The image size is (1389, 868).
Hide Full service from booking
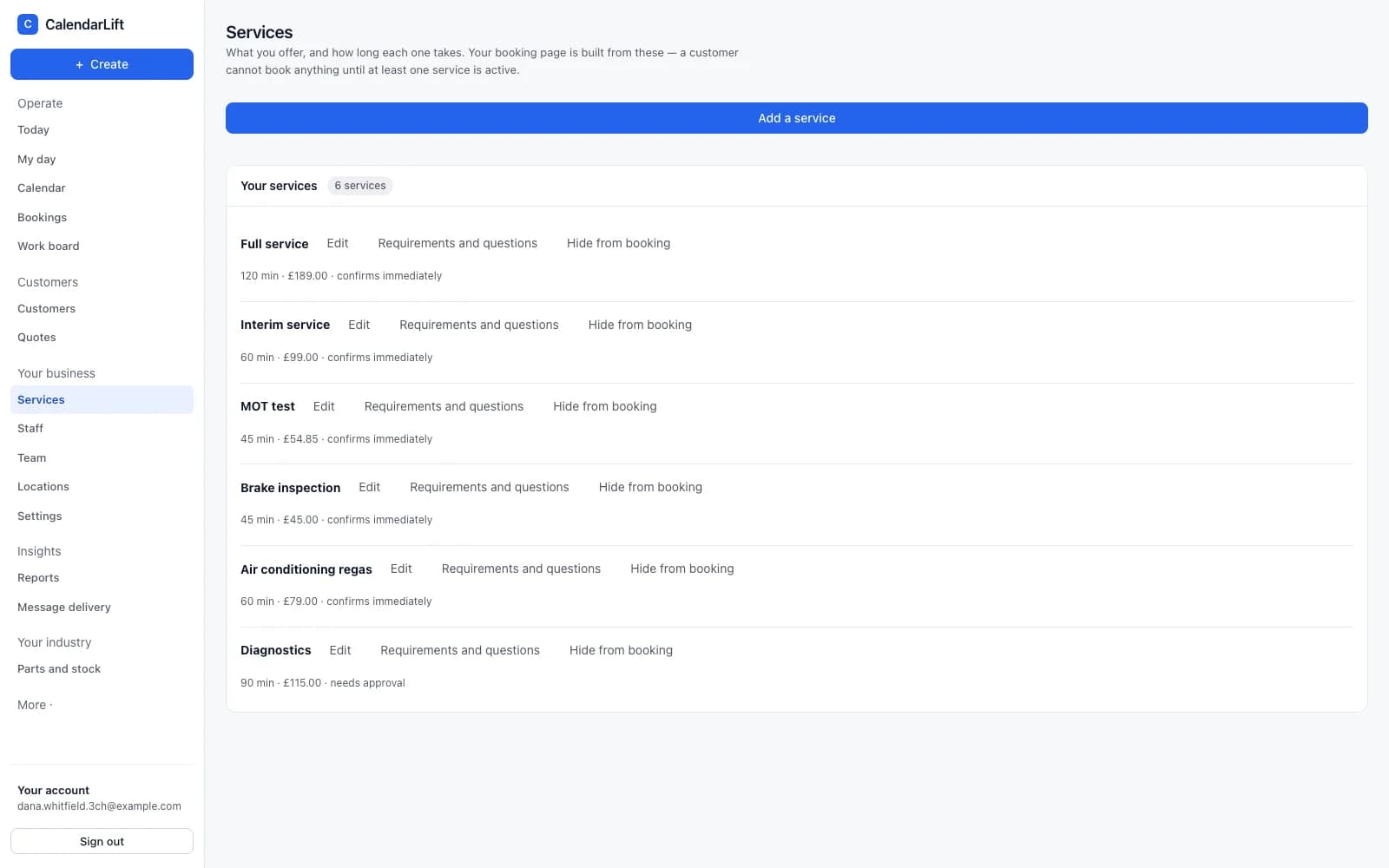(619, 243)
